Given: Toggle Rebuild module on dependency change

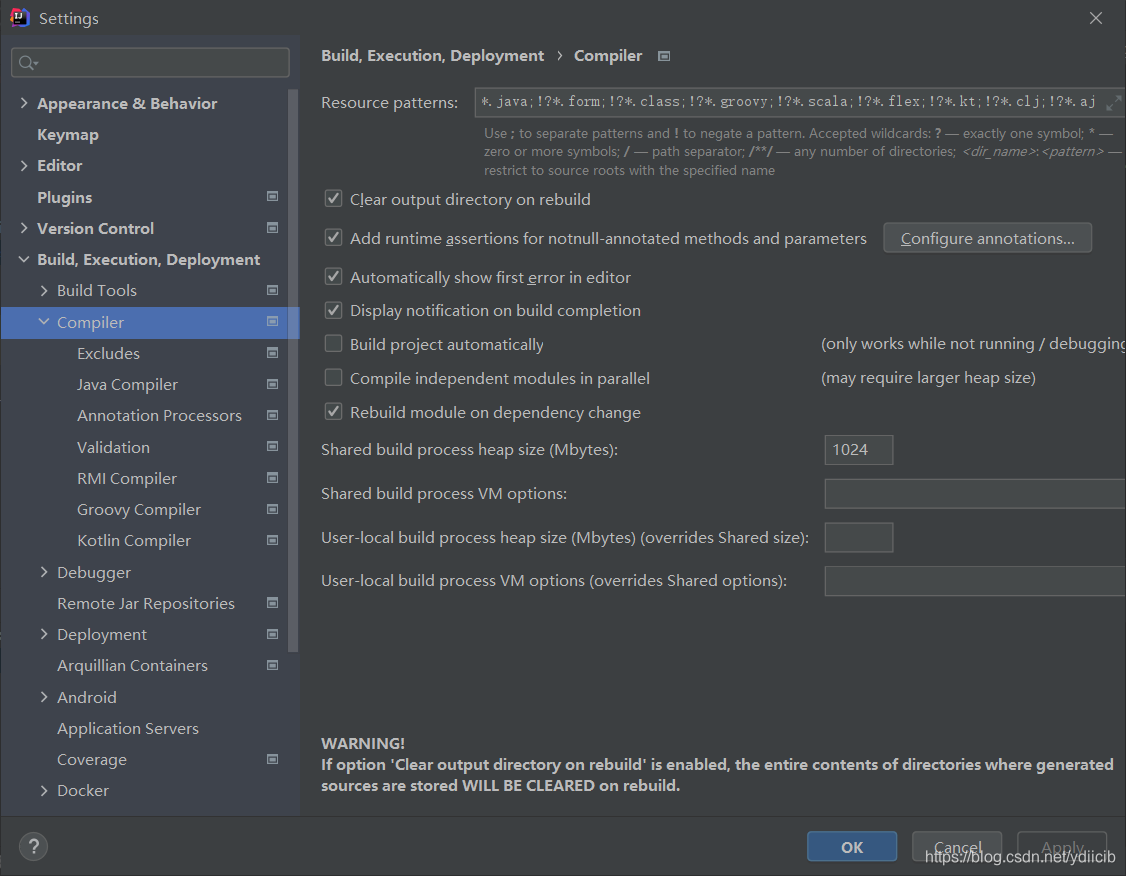Looking at the screenshot, I should (x=333, y=411).
